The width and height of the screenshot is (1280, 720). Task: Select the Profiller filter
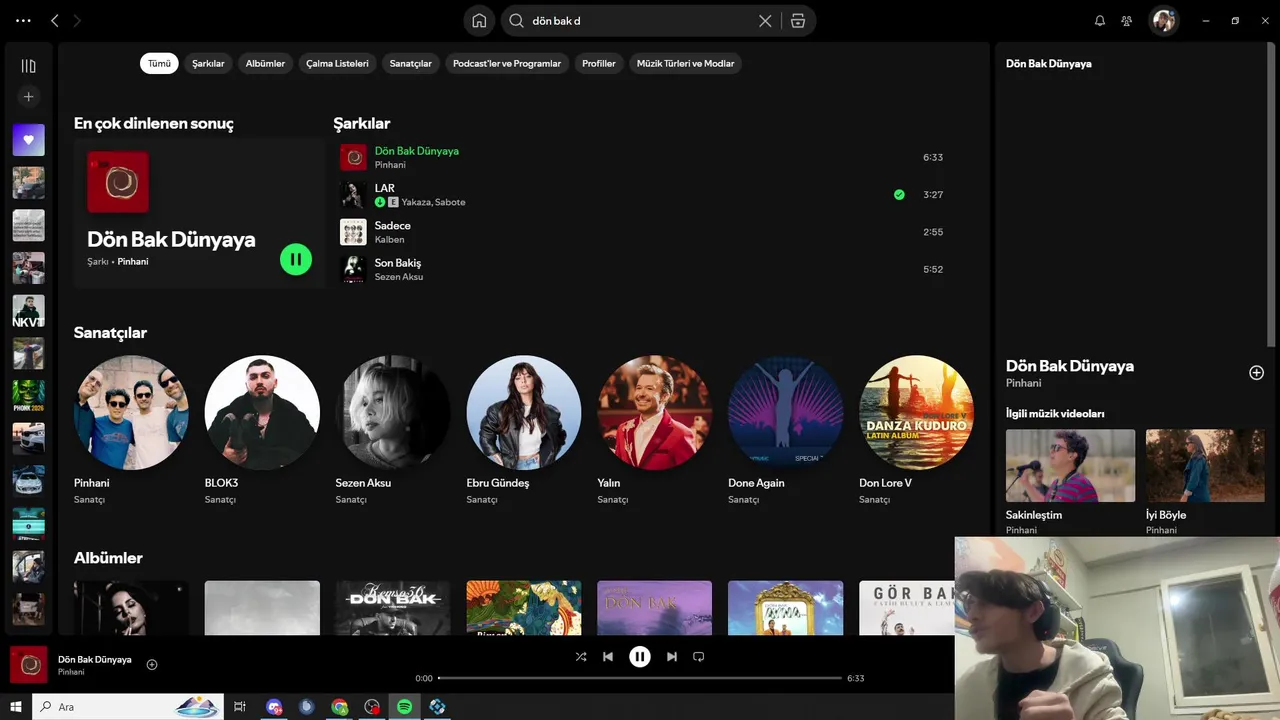tap(599, 63)
